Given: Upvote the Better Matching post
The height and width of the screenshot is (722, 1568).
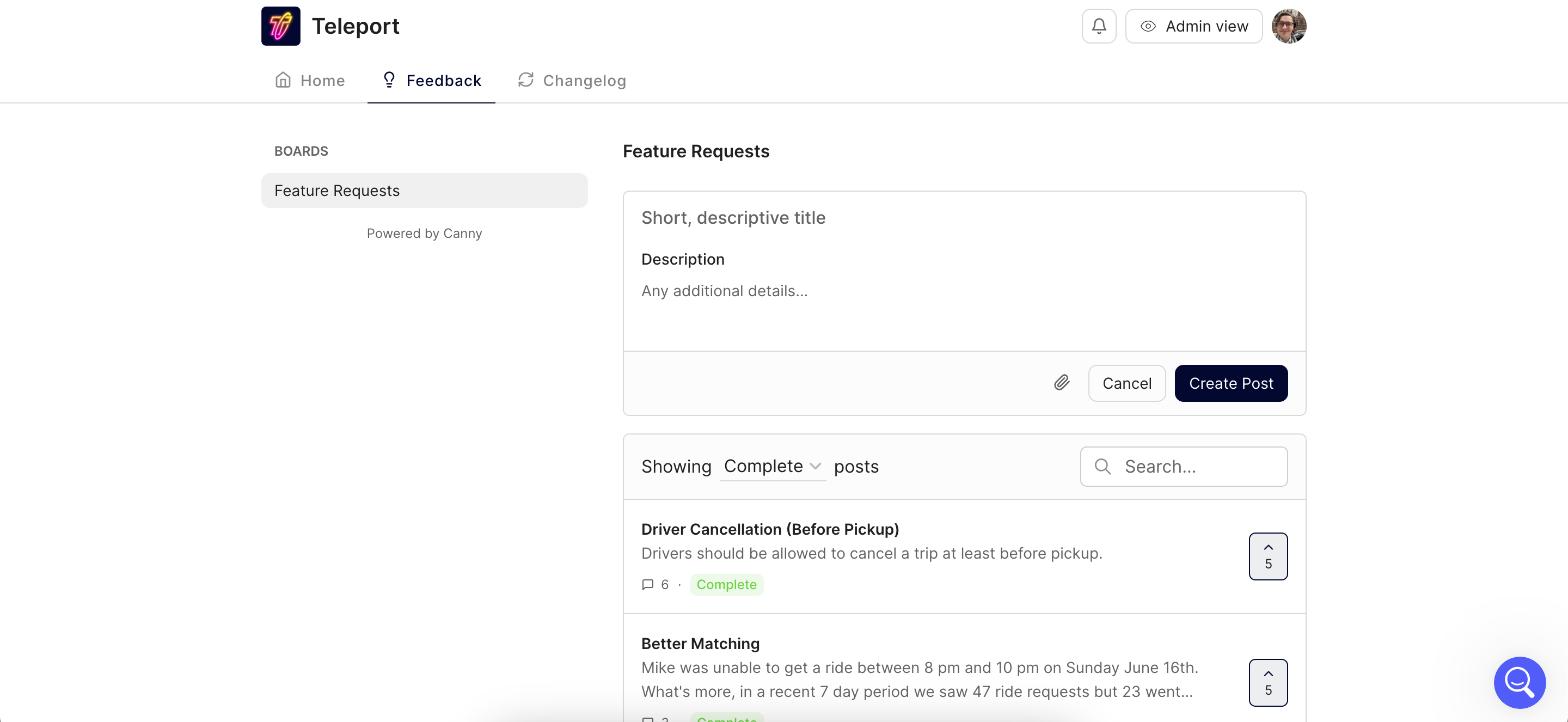Looking at the screenshot, I should [x=1268, y=682].
